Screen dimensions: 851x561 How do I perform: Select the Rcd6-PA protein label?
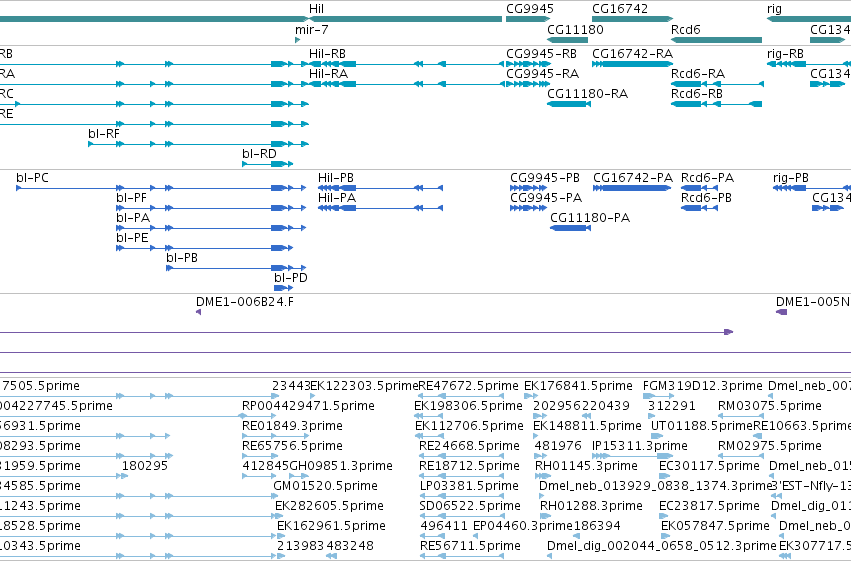pyautogui.click(x=708, y=178)
